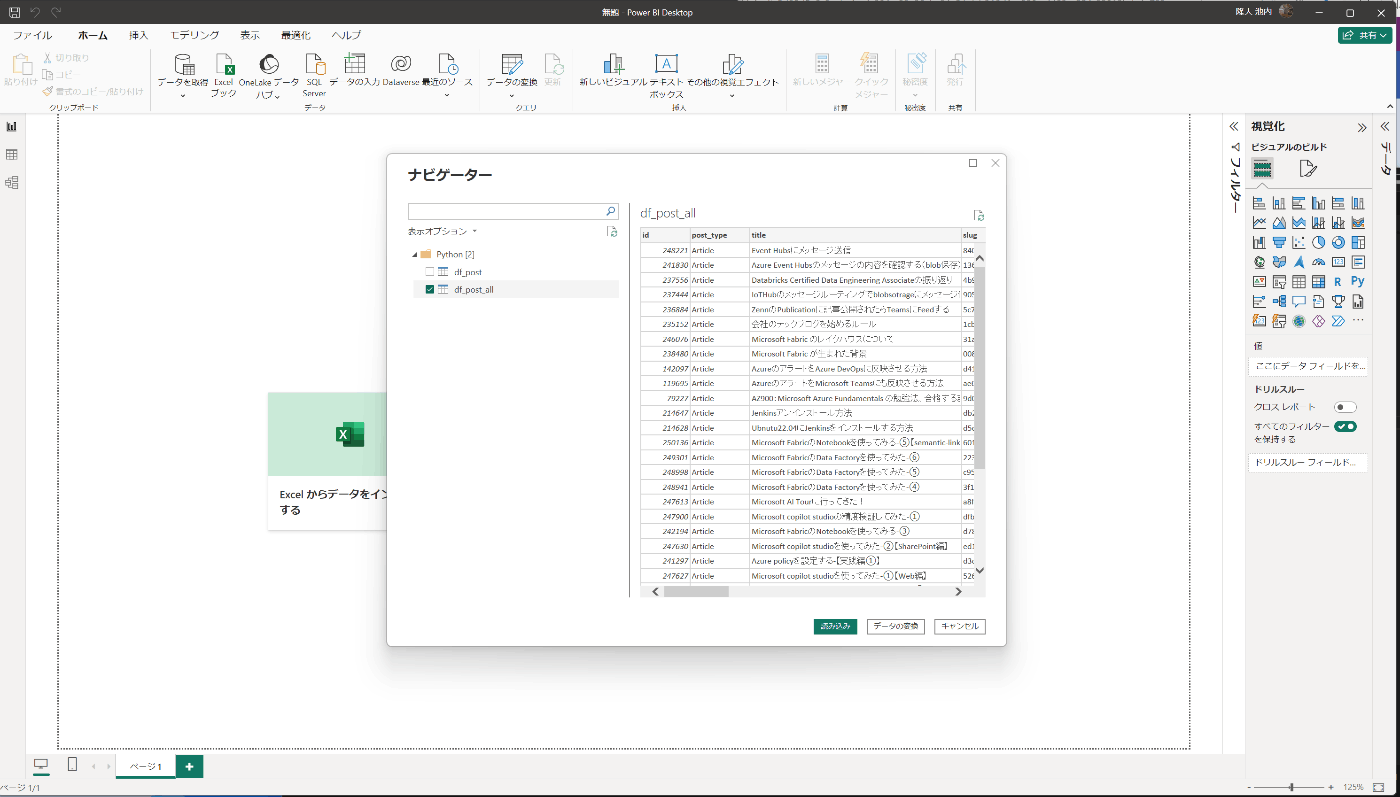Viewport: 1400px width, 797px height.
Task: Uncheck the df_post_all table checkbox
Action: tap(430, 290)
